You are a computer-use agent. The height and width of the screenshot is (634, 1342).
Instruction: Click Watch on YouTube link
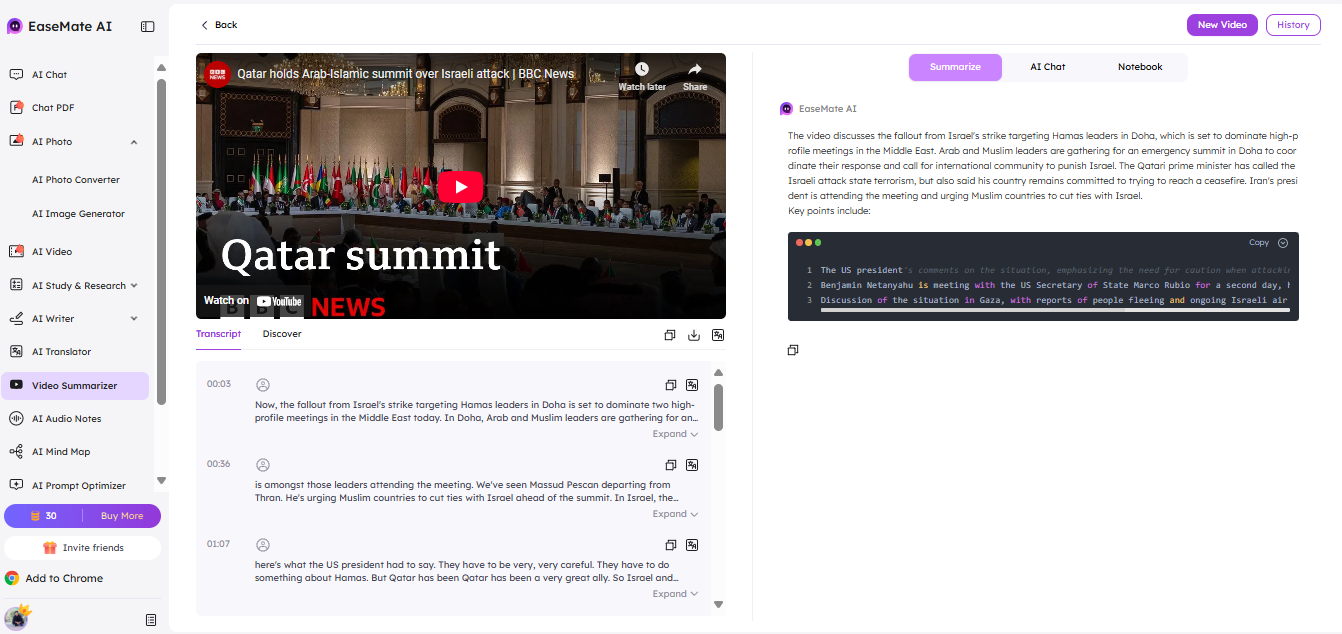[253, 301]
